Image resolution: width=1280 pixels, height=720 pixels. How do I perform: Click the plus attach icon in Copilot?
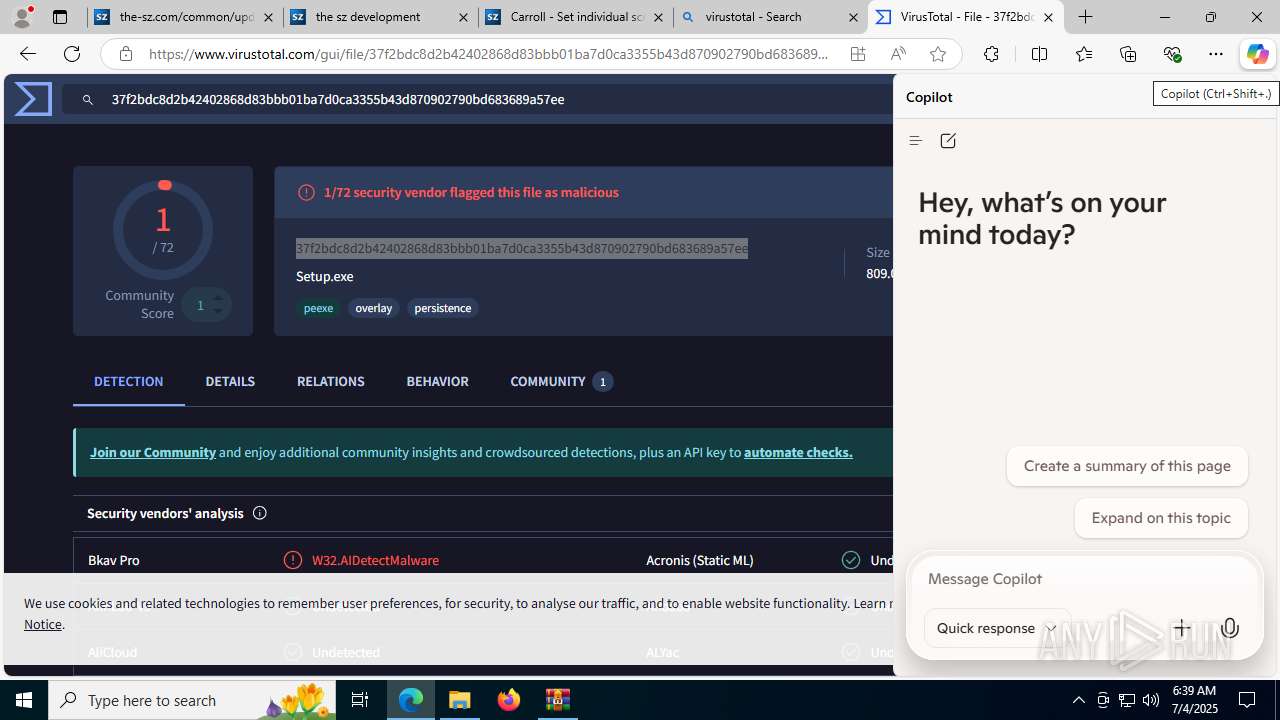coord(1181,628)
